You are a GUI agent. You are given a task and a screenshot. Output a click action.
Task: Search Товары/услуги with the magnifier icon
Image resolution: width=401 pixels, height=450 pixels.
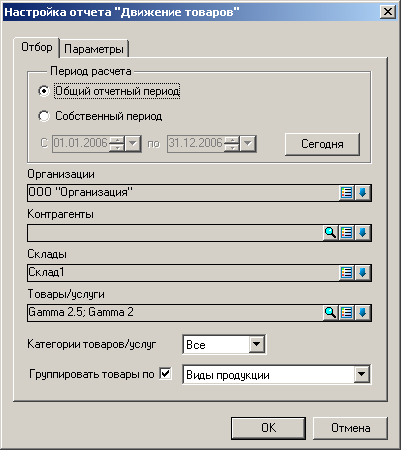[x=330, y=313]
